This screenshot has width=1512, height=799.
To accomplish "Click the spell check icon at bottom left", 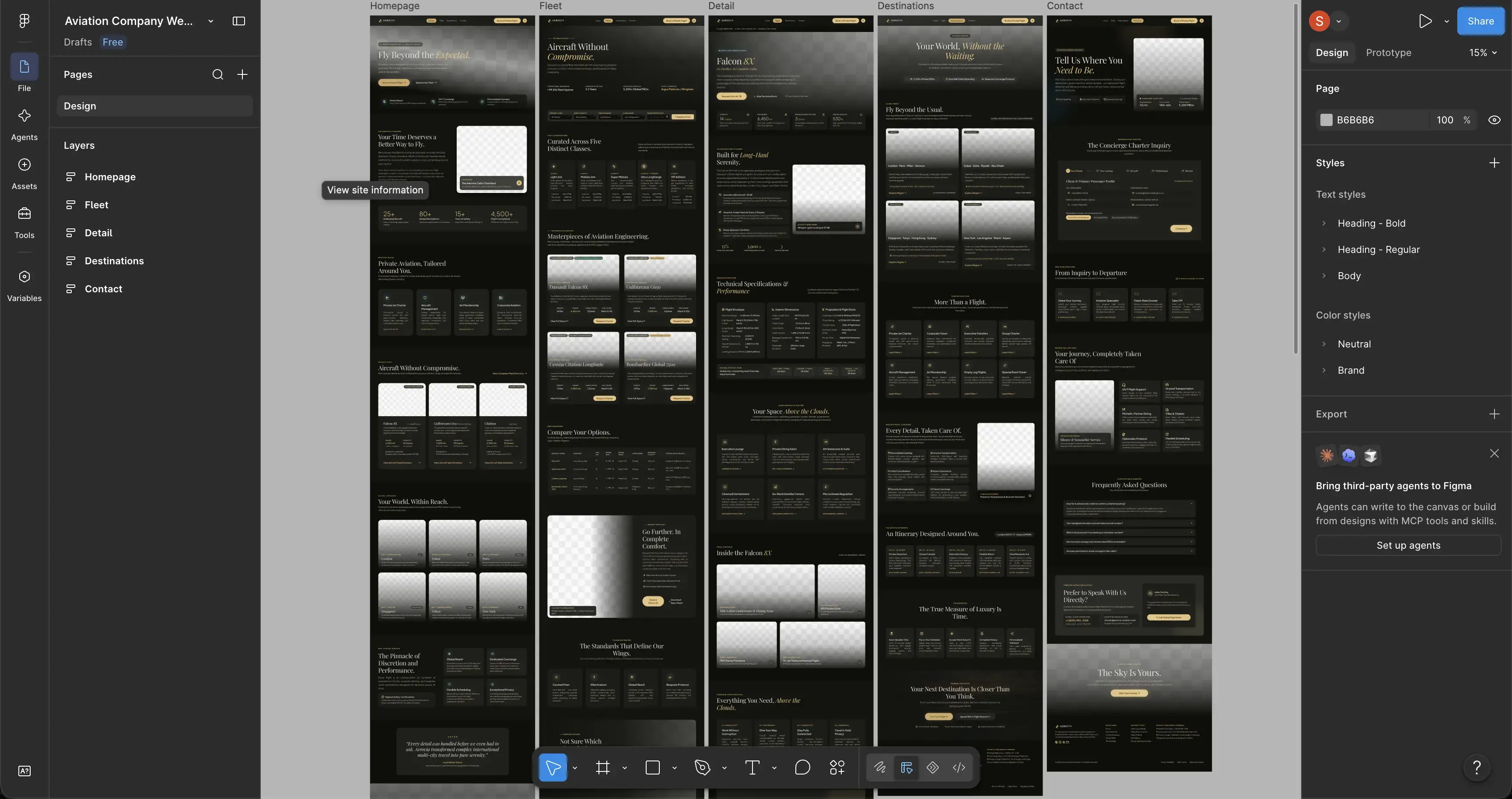I will pyautogui.click(x=24, y=771).
